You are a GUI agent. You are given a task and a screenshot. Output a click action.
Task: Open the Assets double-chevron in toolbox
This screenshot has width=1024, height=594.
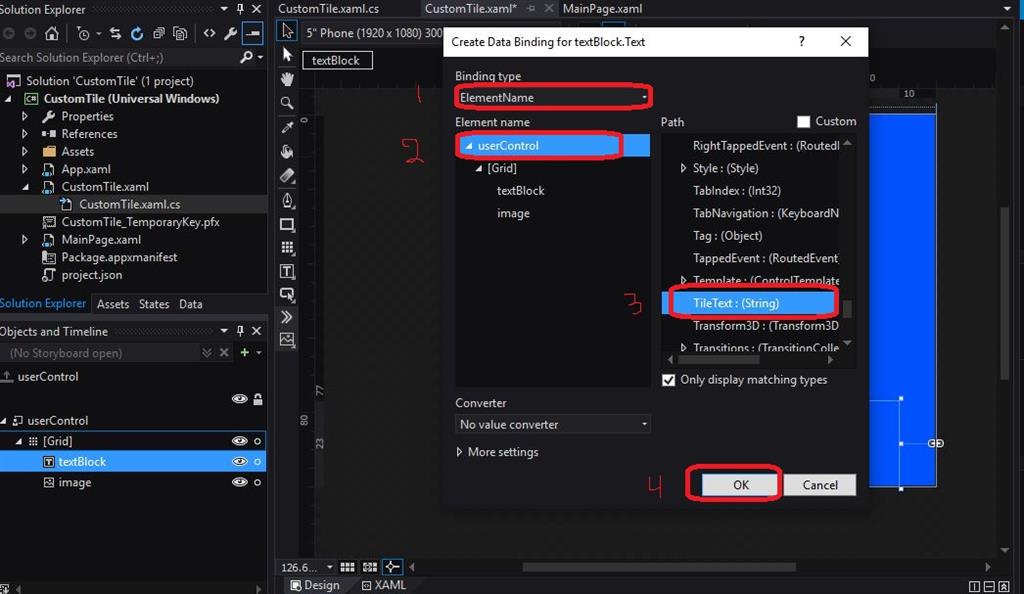[x=287, y=317]
